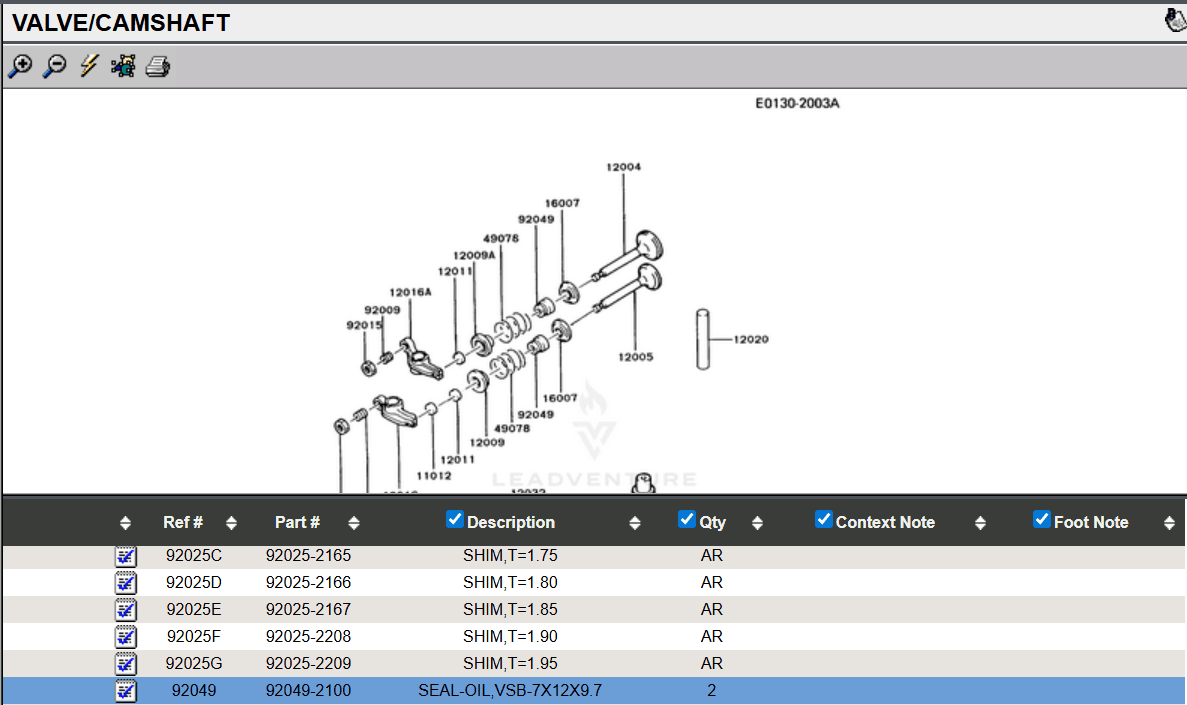
Task: Click the top-right corner icon in title bar
Action: pyautogui.click(x=1175, y=21)
